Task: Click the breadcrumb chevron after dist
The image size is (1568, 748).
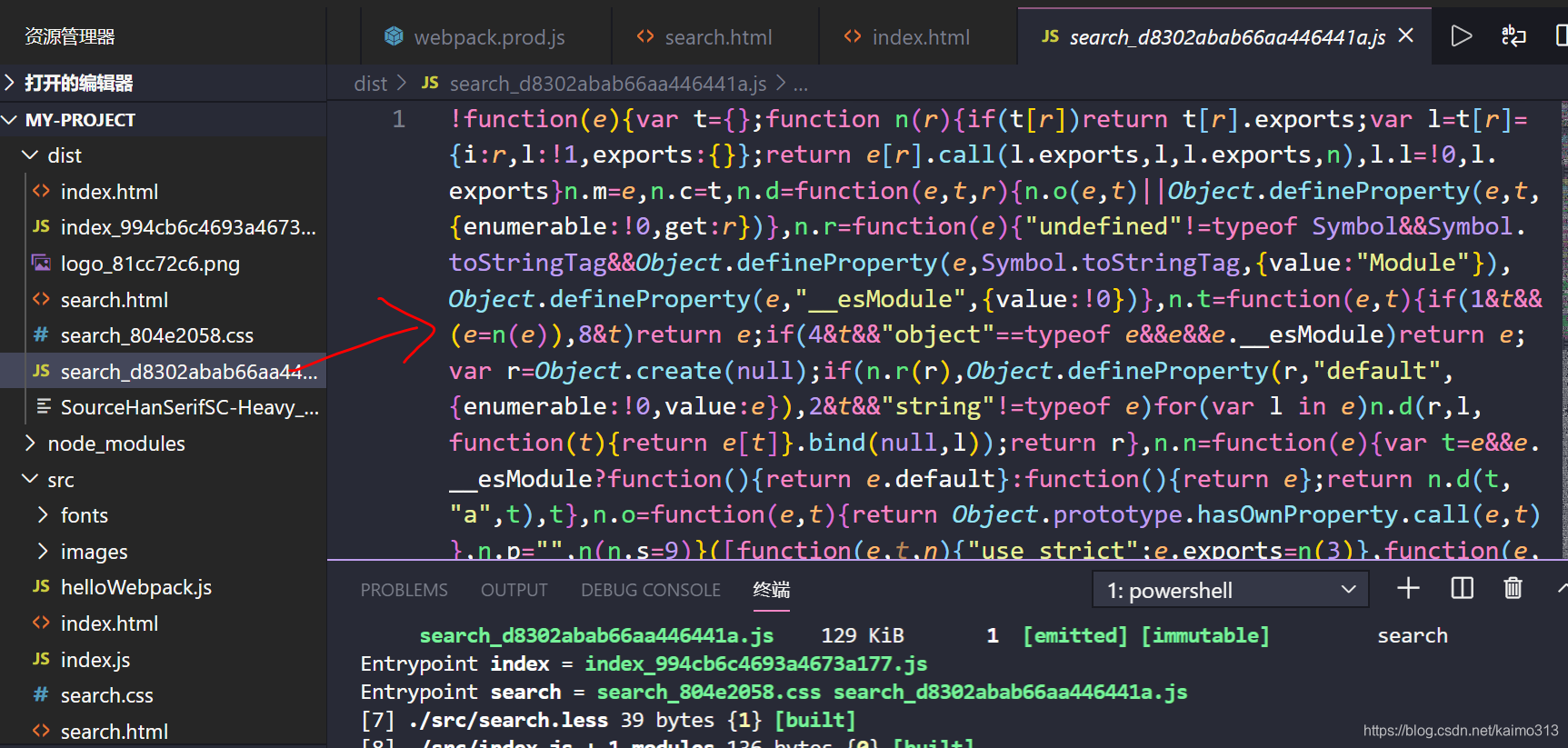Action: [402, 83]
